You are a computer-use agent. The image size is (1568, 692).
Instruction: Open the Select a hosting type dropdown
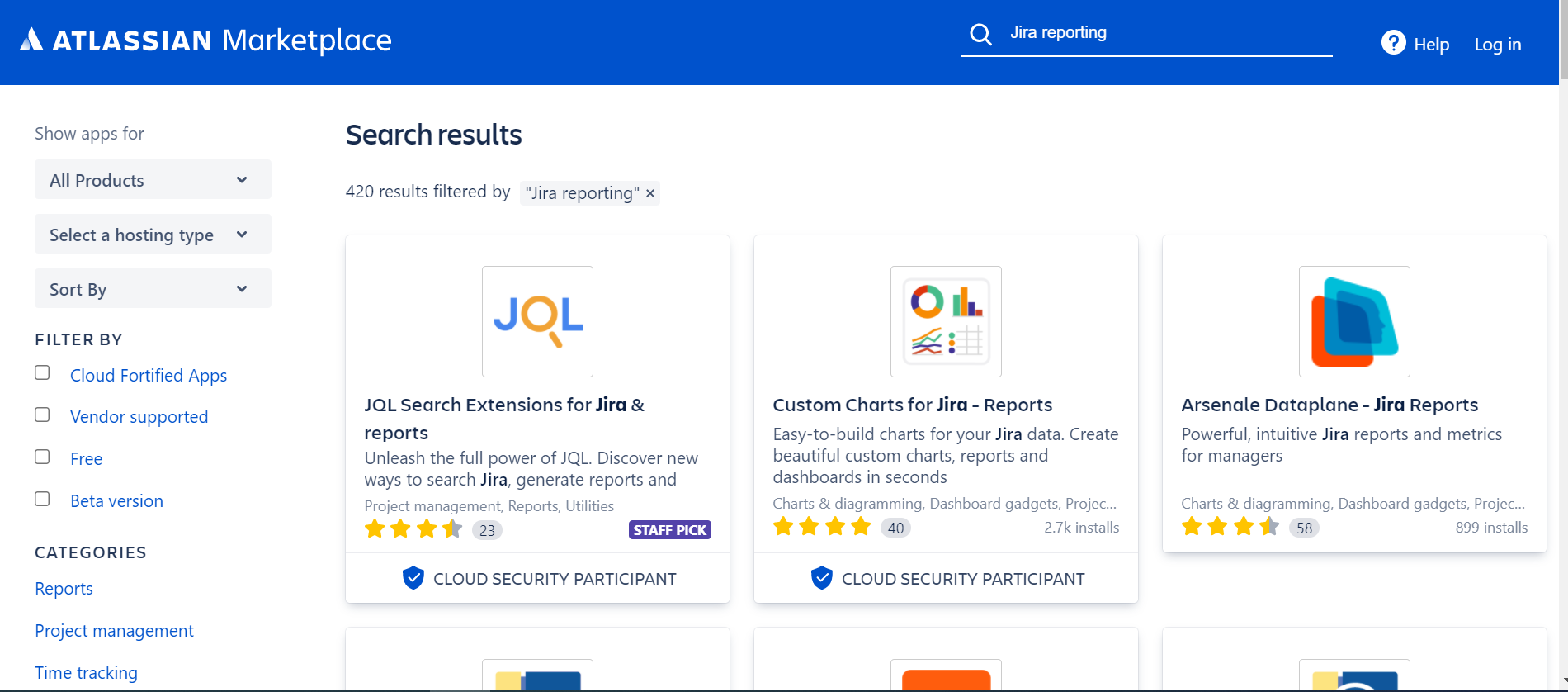pyautogui.click(x=153, y=234)
